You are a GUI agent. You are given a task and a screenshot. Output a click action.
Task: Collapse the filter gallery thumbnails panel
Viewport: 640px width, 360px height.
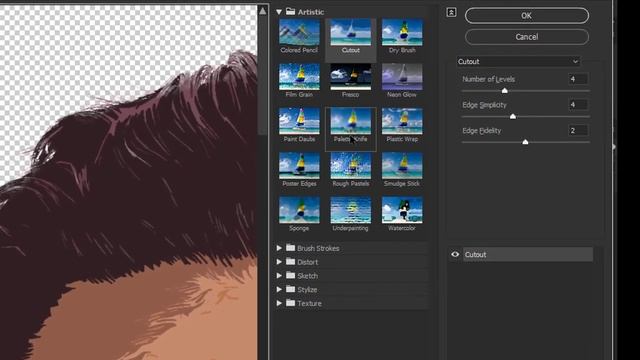pyautogui.click(x=451, y=12)
